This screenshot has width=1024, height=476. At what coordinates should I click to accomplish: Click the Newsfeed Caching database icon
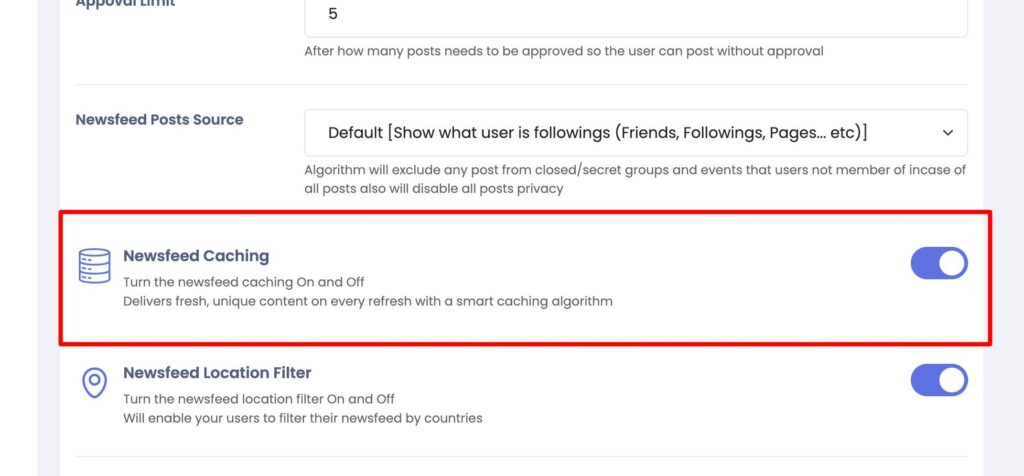[x=94, y=265]
